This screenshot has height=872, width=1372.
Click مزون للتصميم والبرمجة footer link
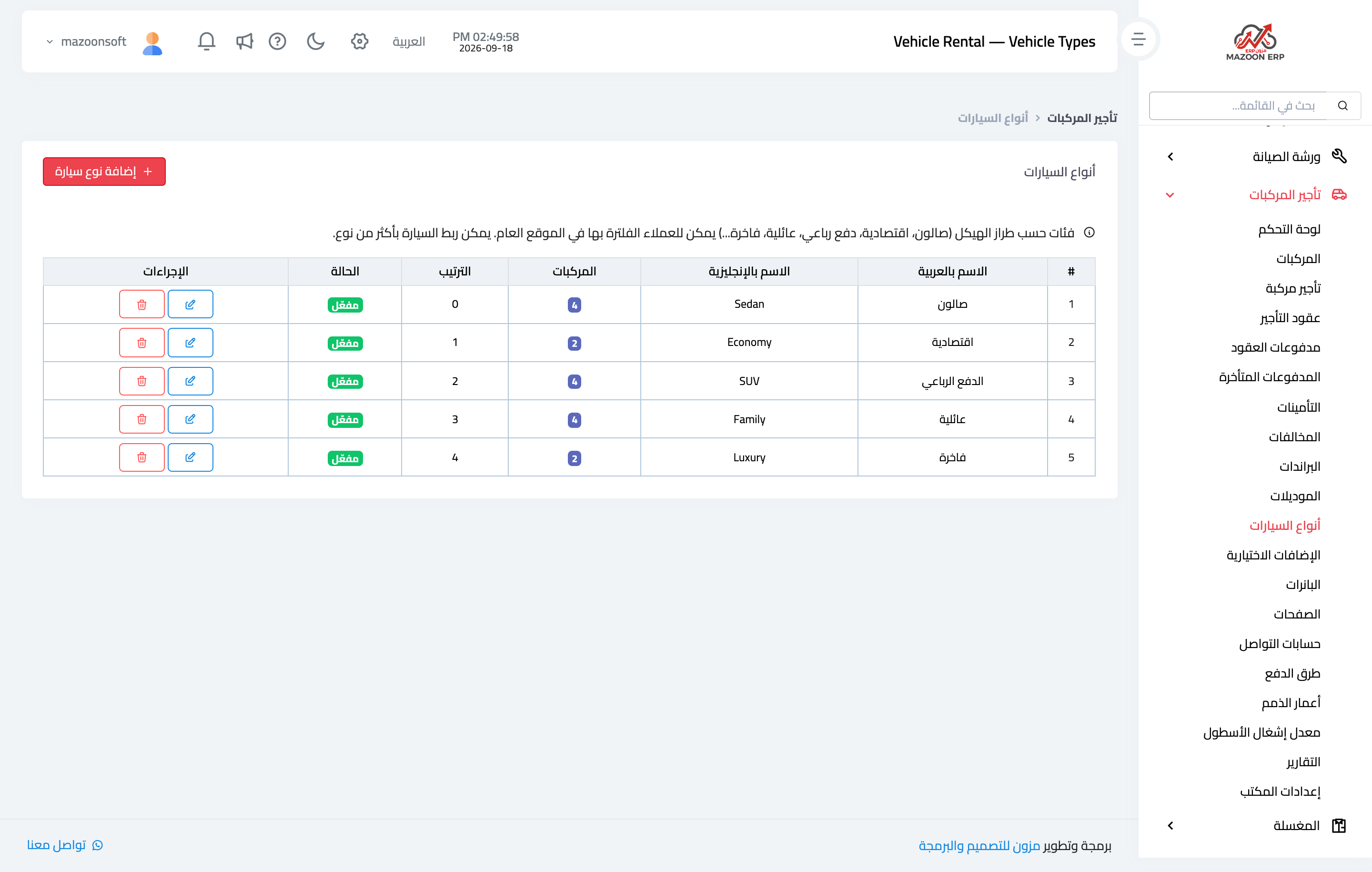click(979, 845)
